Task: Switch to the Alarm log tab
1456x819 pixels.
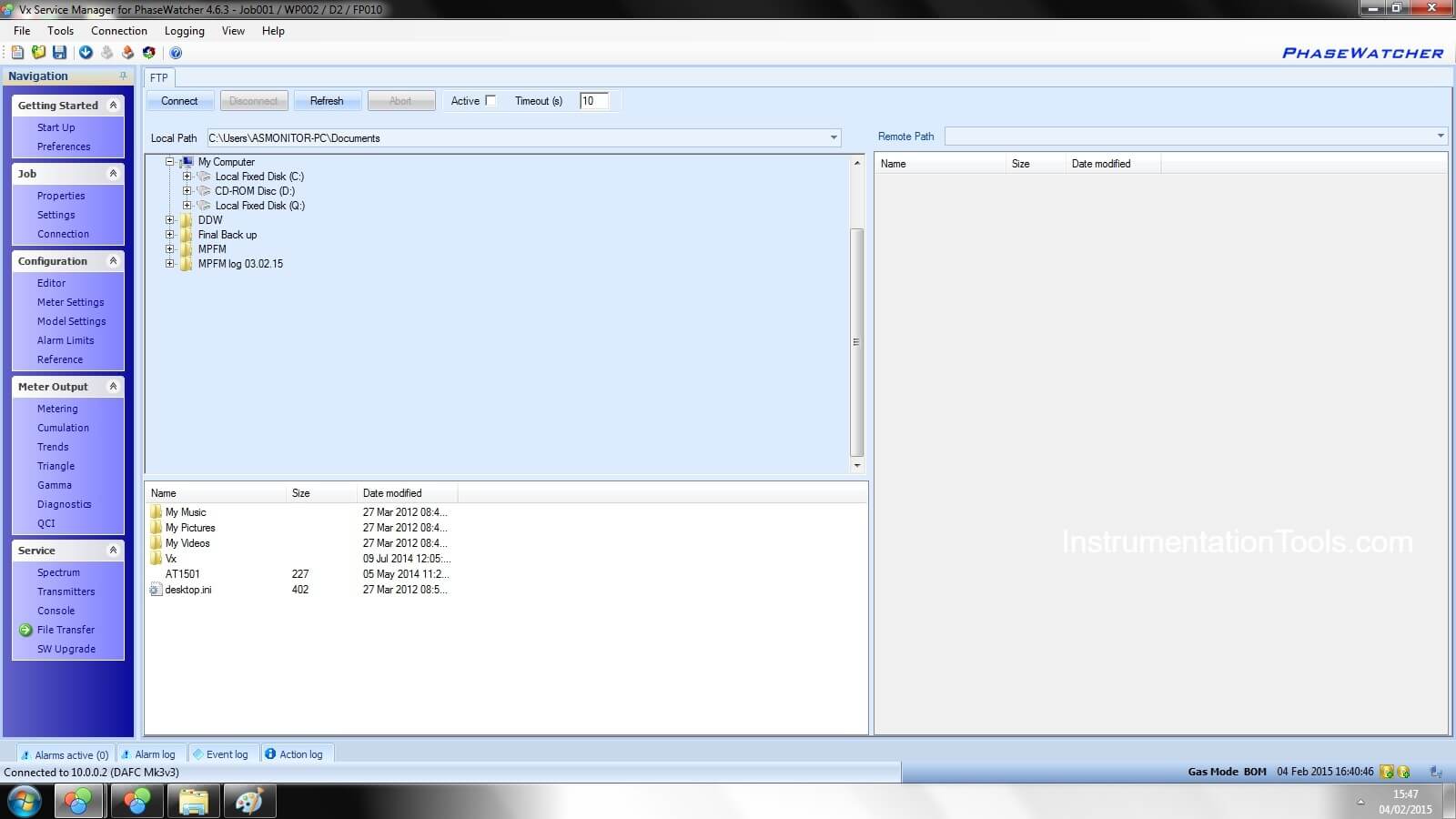Action: pos(152,754)
